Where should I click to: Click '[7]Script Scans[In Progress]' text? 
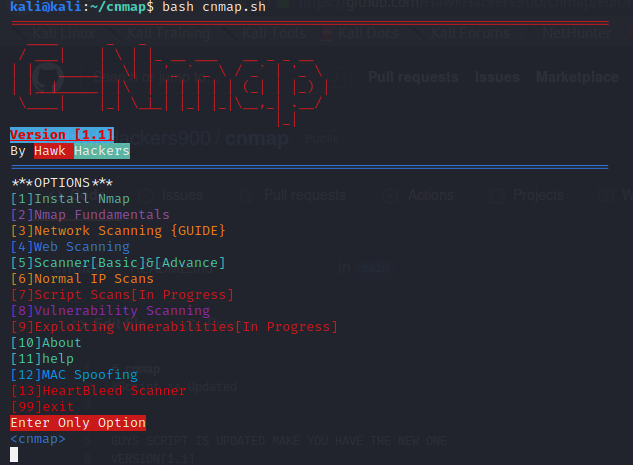pos(122,295)
